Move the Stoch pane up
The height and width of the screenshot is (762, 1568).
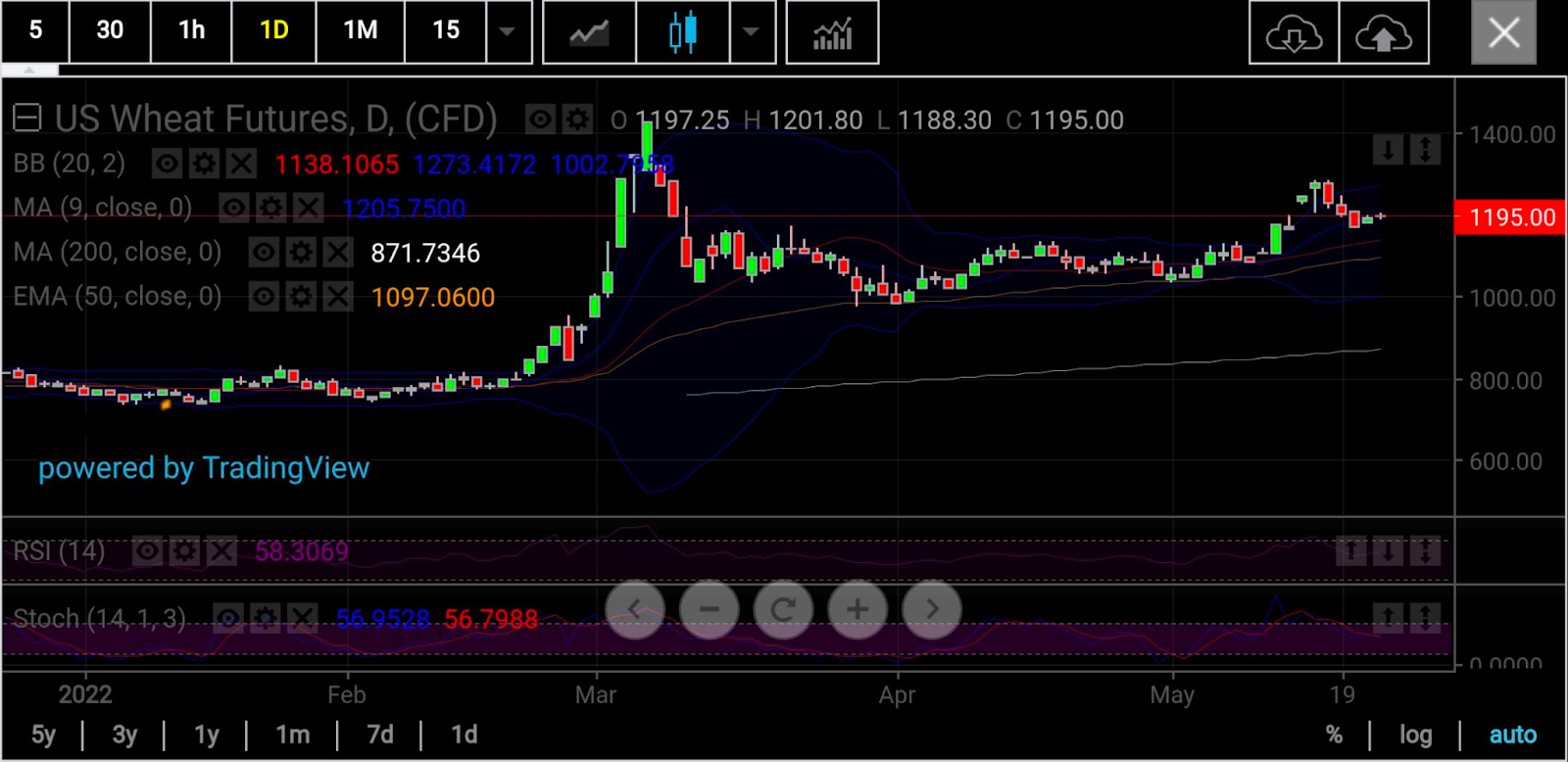(1388, 618)
